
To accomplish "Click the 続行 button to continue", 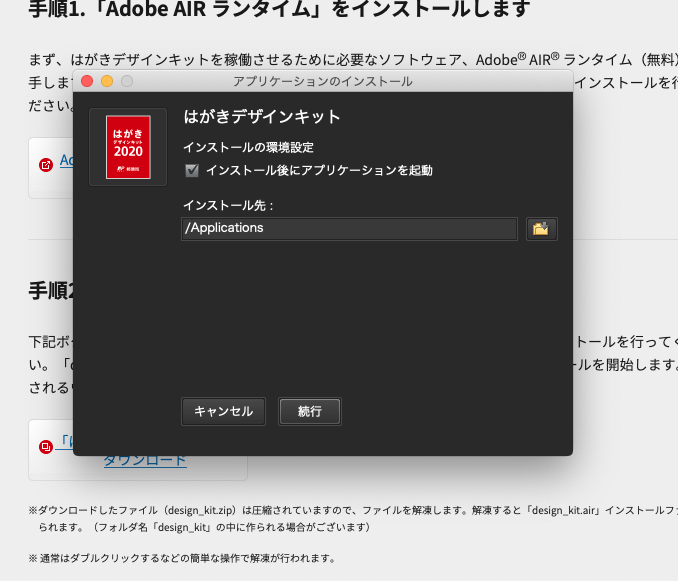I will click(310, 411).
